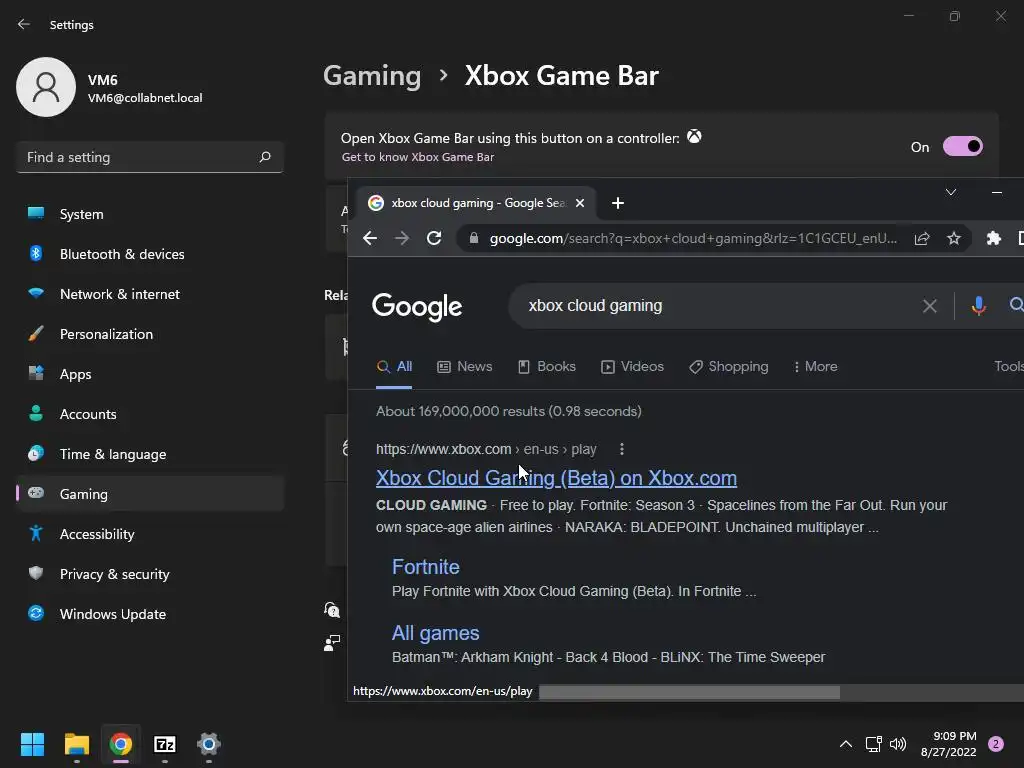The width and height of the screenshot is (1024, 768).
Task: Select the All search tab
Action: [394, 366]
